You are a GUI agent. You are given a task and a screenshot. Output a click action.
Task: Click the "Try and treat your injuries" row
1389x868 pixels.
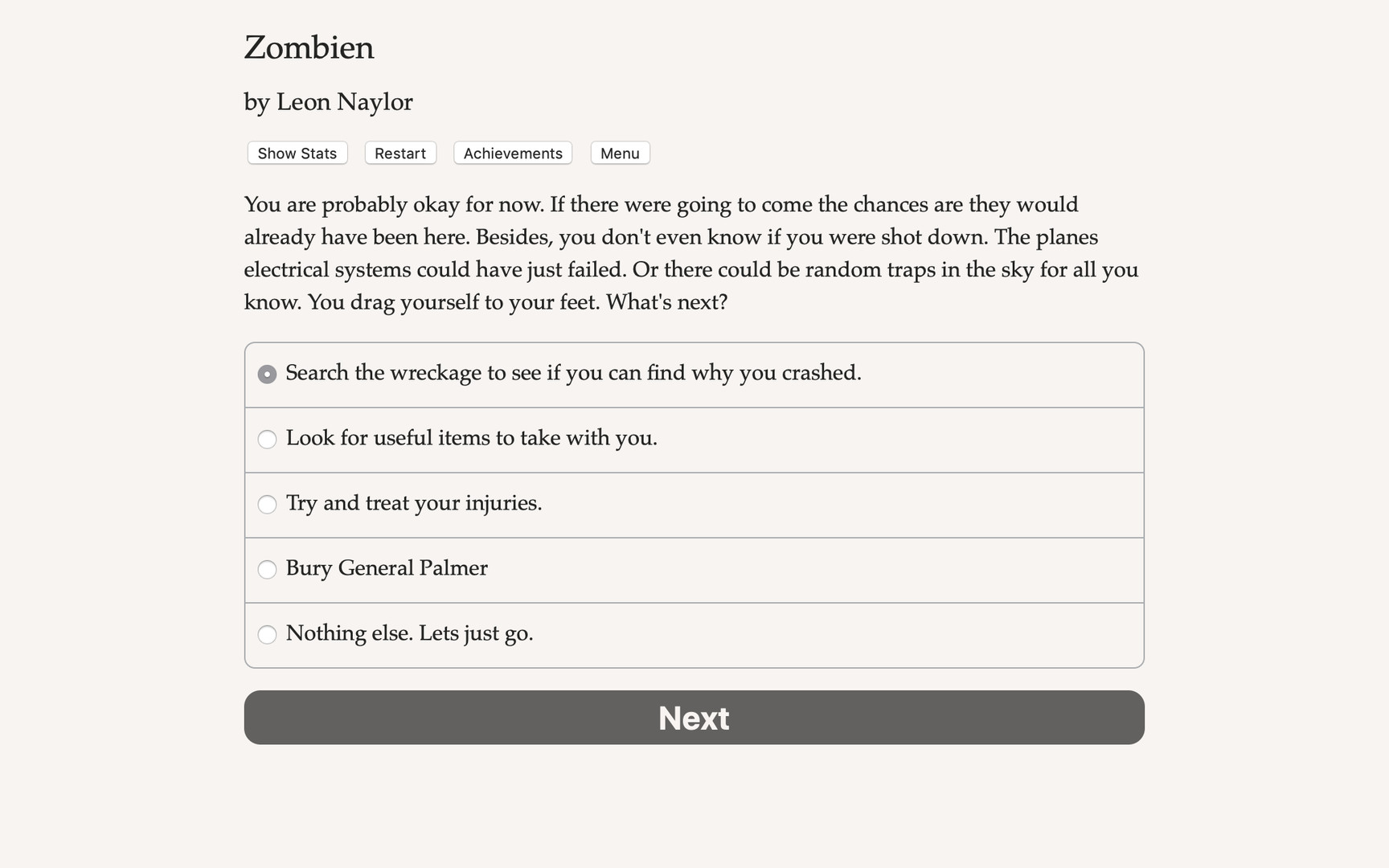(x=414, y=504)
